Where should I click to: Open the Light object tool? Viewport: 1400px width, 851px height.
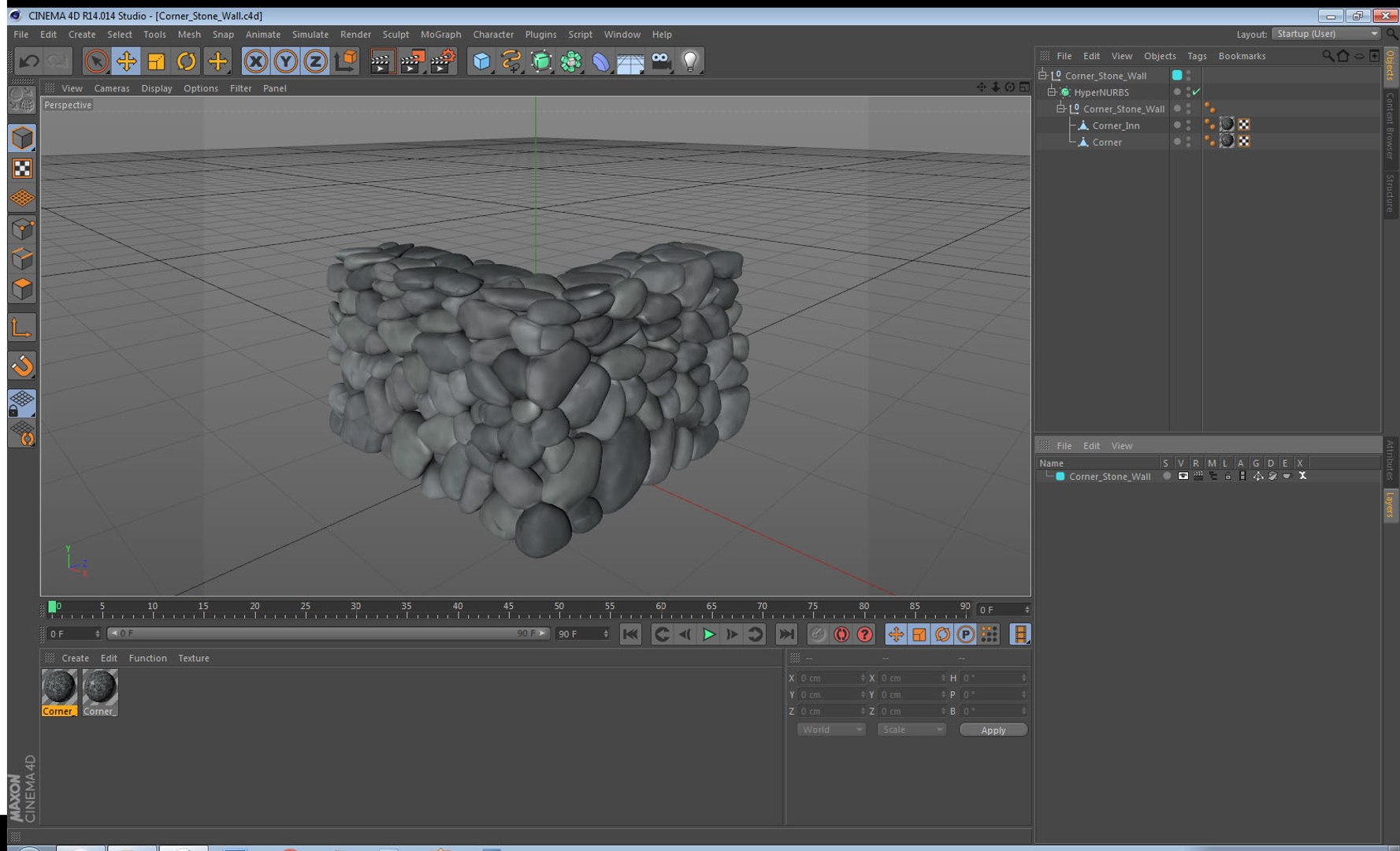pos(690,61)
